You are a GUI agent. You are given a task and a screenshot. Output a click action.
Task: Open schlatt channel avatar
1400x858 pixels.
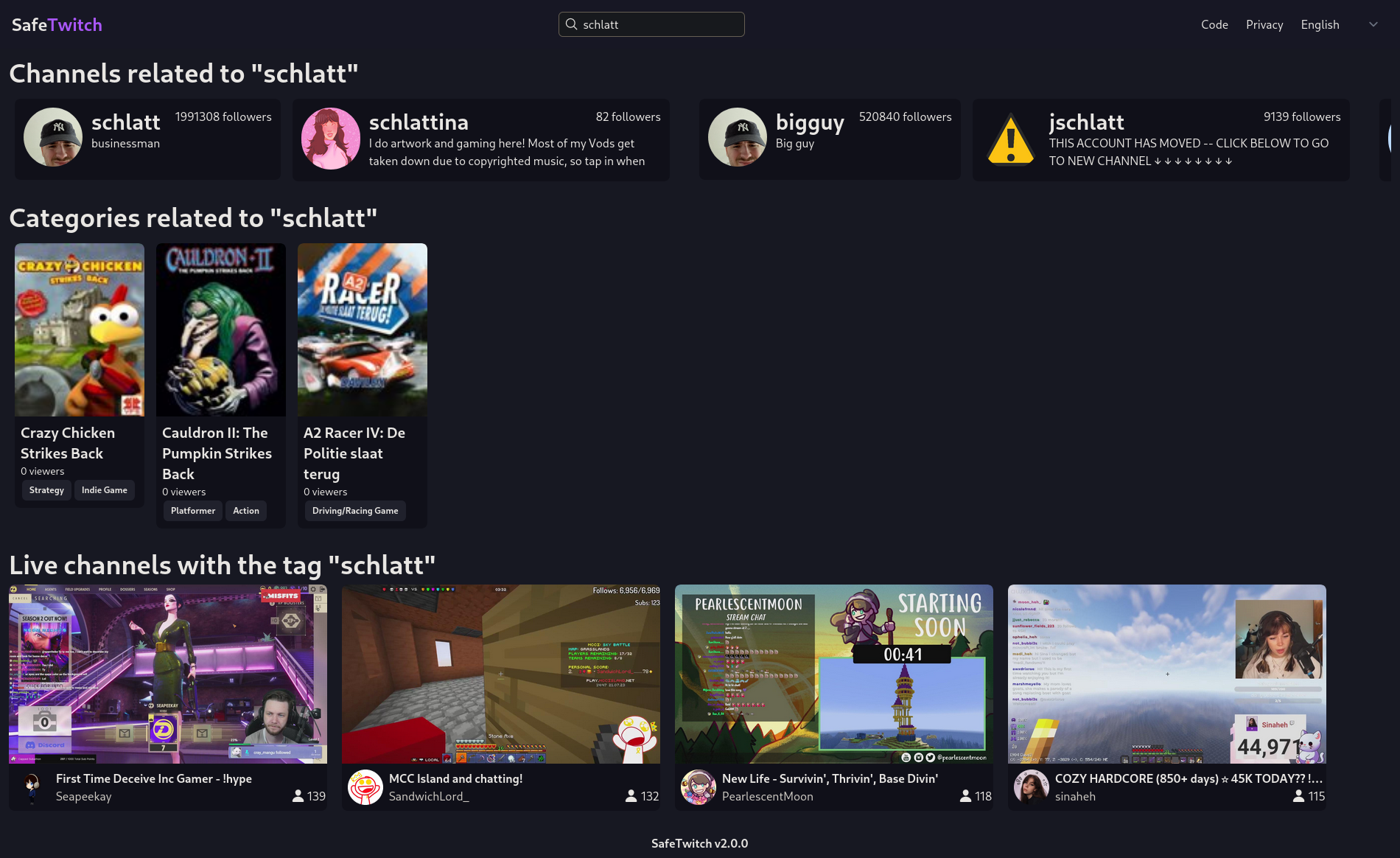tap(53, 137)
